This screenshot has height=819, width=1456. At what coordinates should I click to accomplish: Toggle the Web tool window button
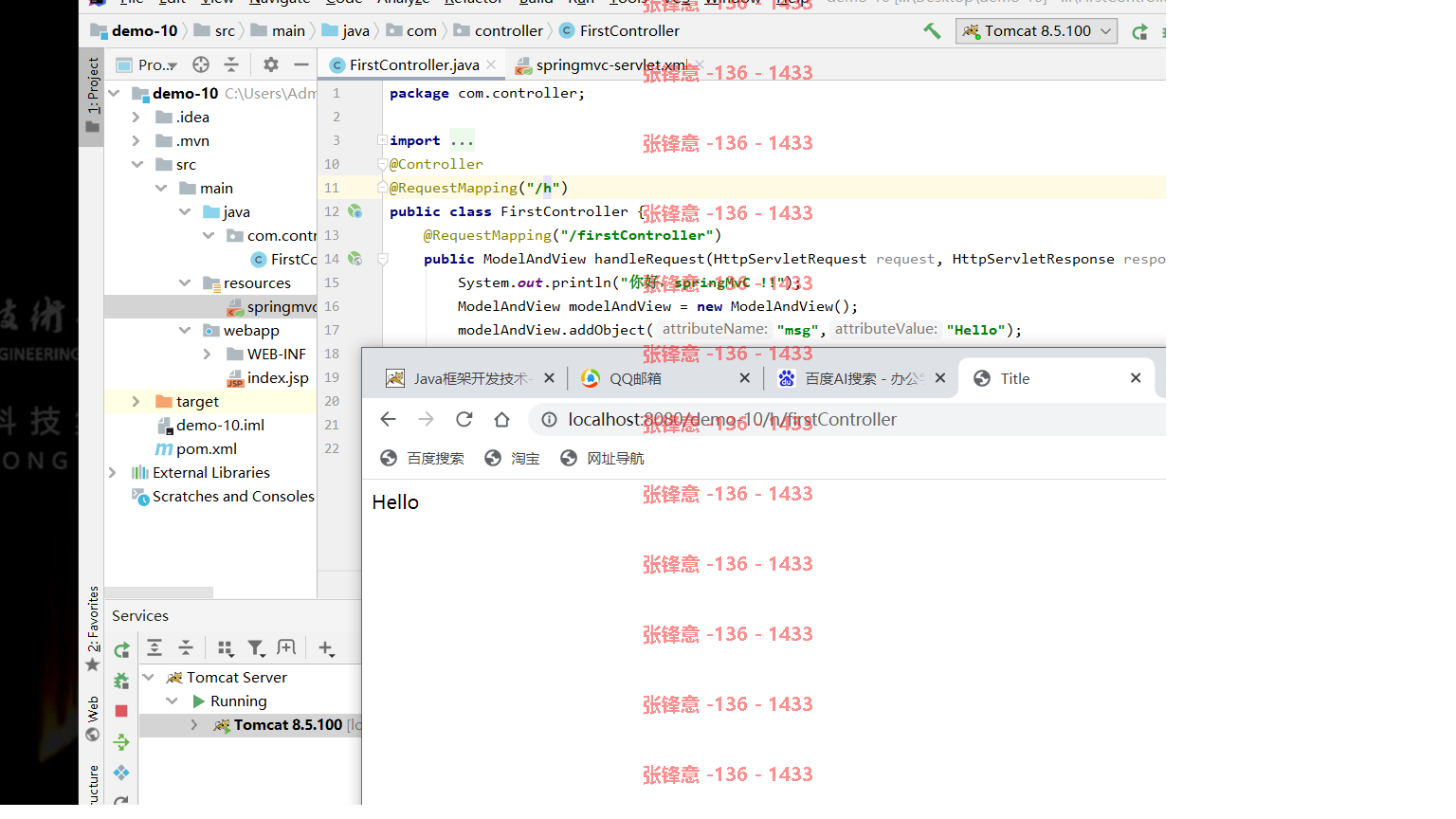(x=92, y=719)
